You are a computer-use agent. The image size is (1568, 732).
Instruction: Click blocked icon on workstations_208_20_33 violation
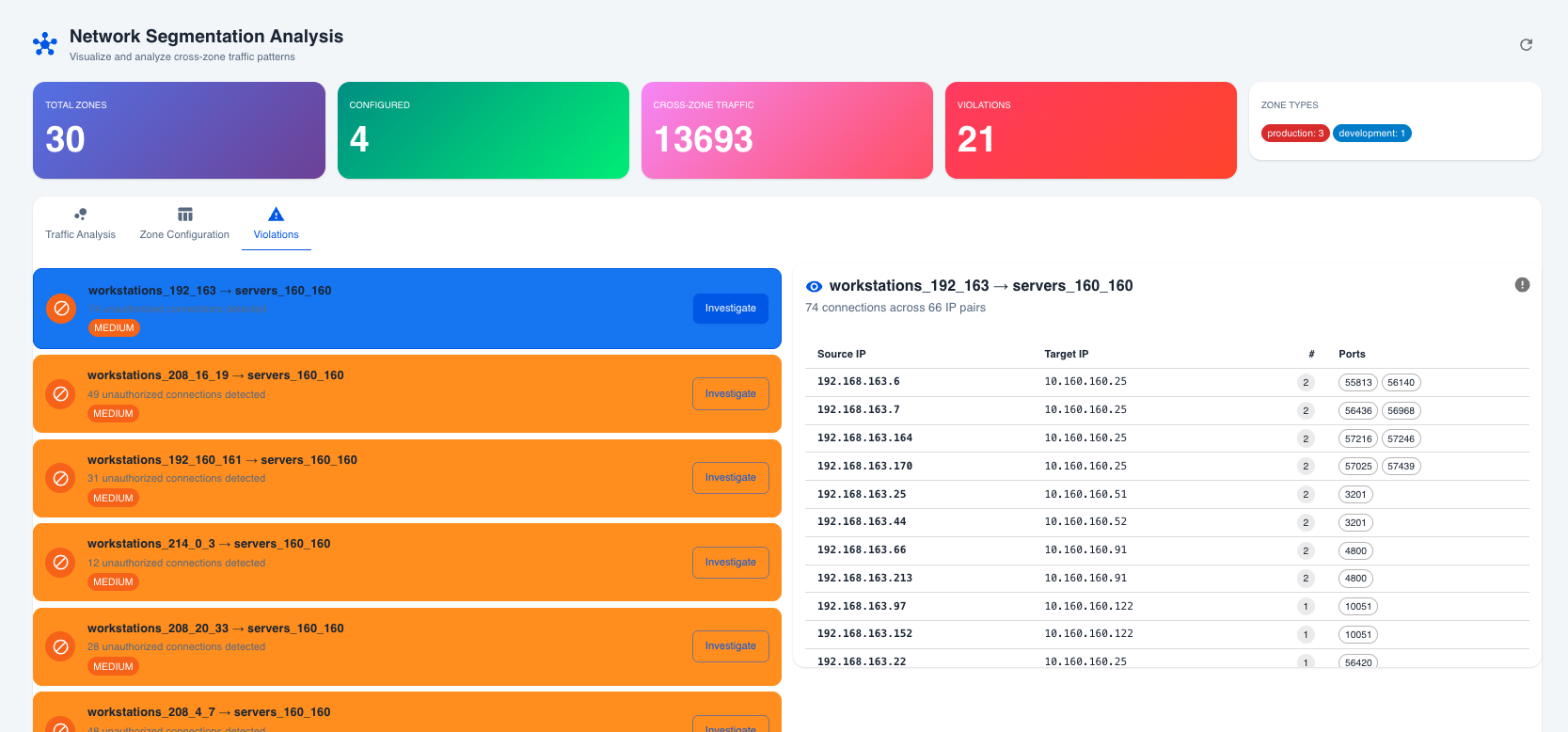61,647
